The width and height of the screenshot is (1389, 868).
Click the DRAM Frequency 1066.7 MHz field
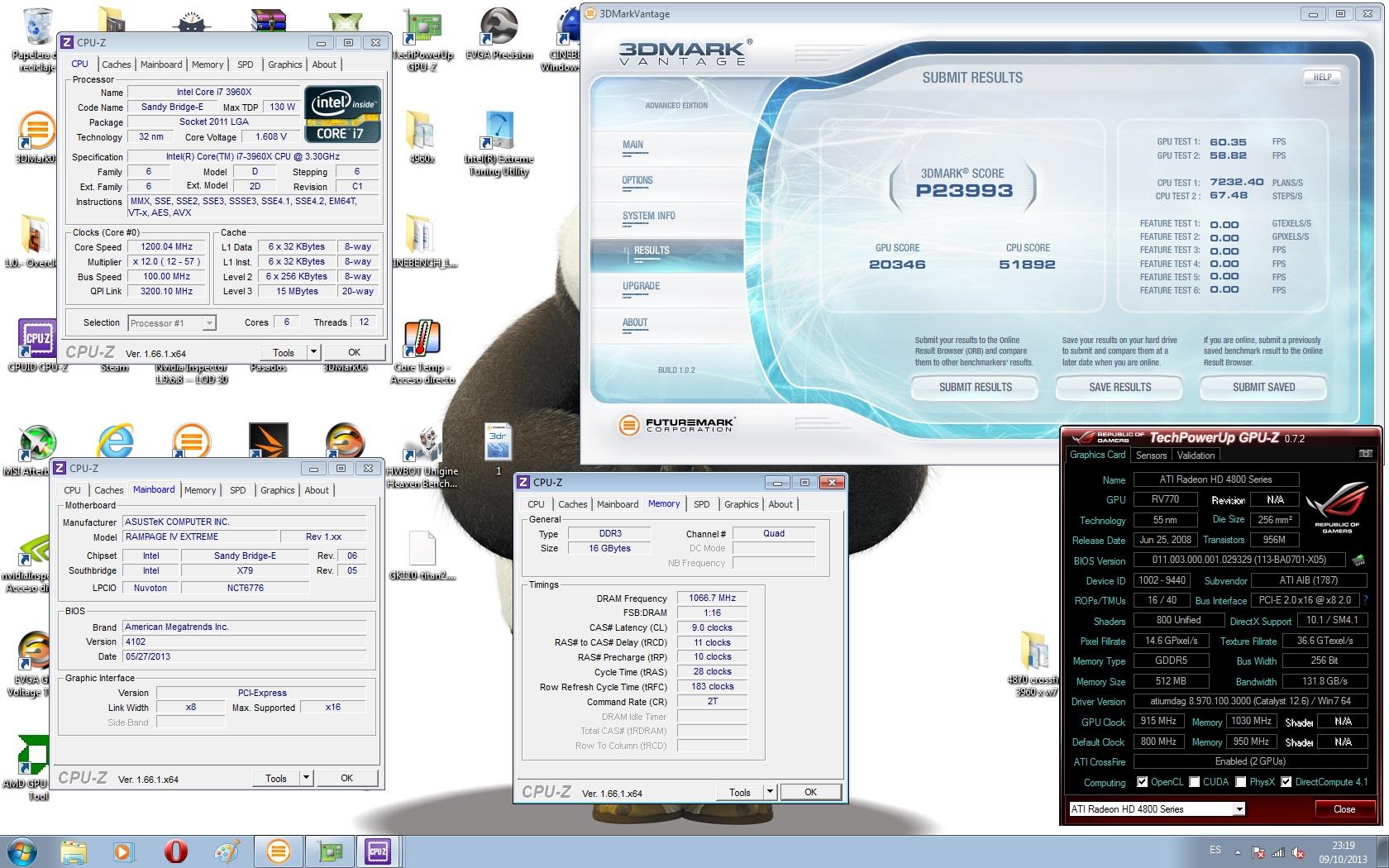[712, 598]
